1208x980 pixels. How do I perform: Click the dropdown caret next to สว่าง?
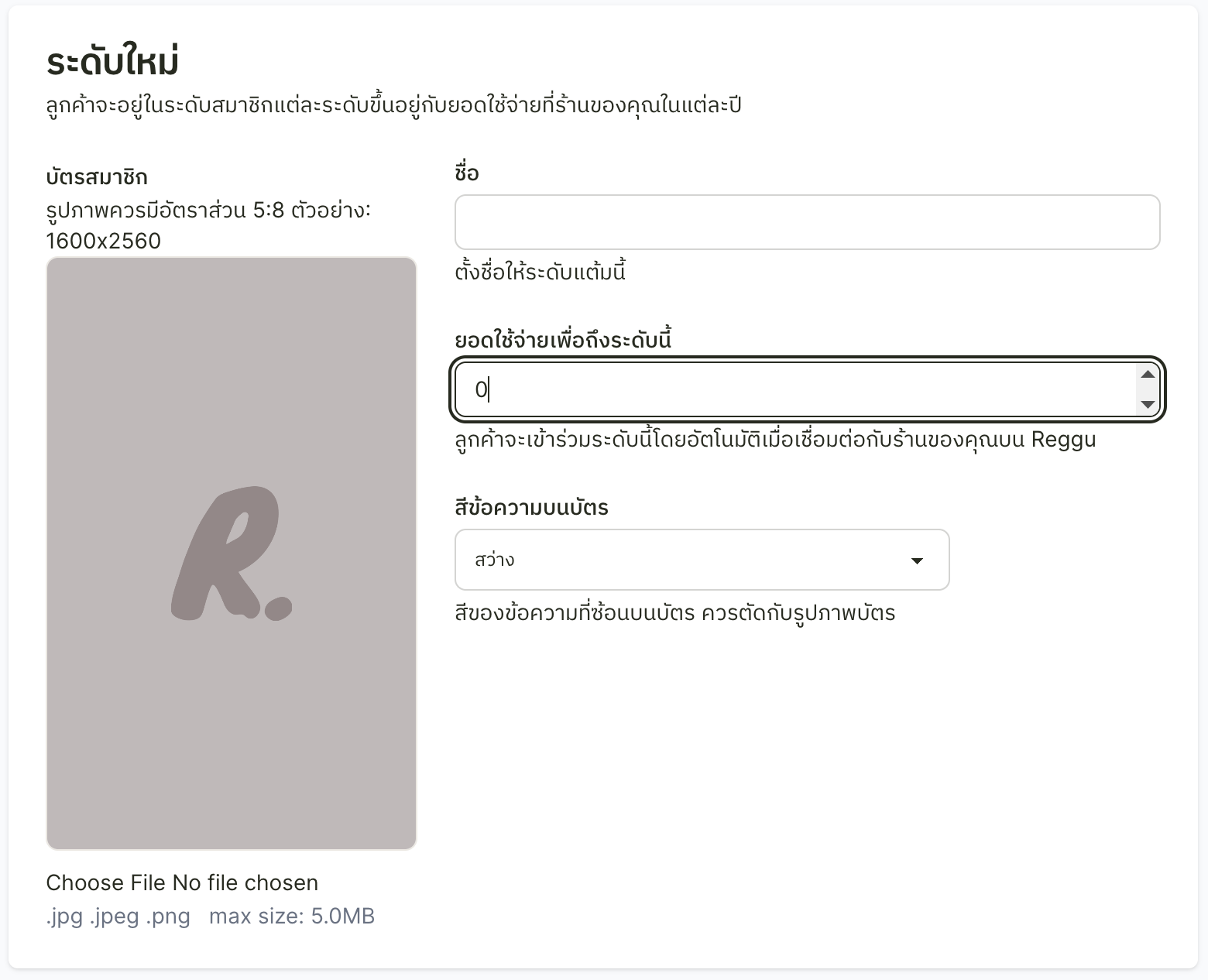[917, 560]
